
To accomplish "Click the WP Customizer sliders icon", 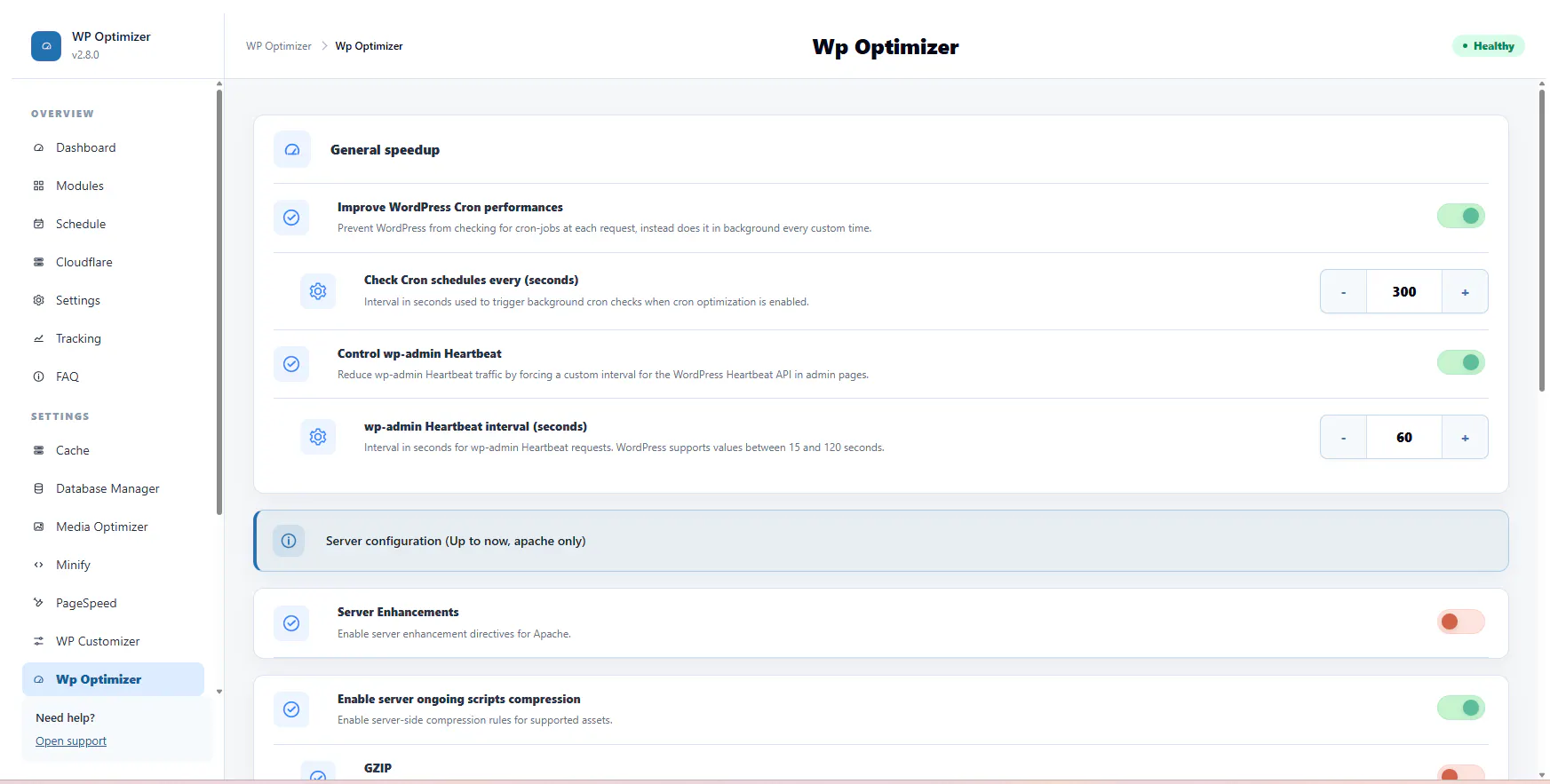I will [x=38, y=642].
